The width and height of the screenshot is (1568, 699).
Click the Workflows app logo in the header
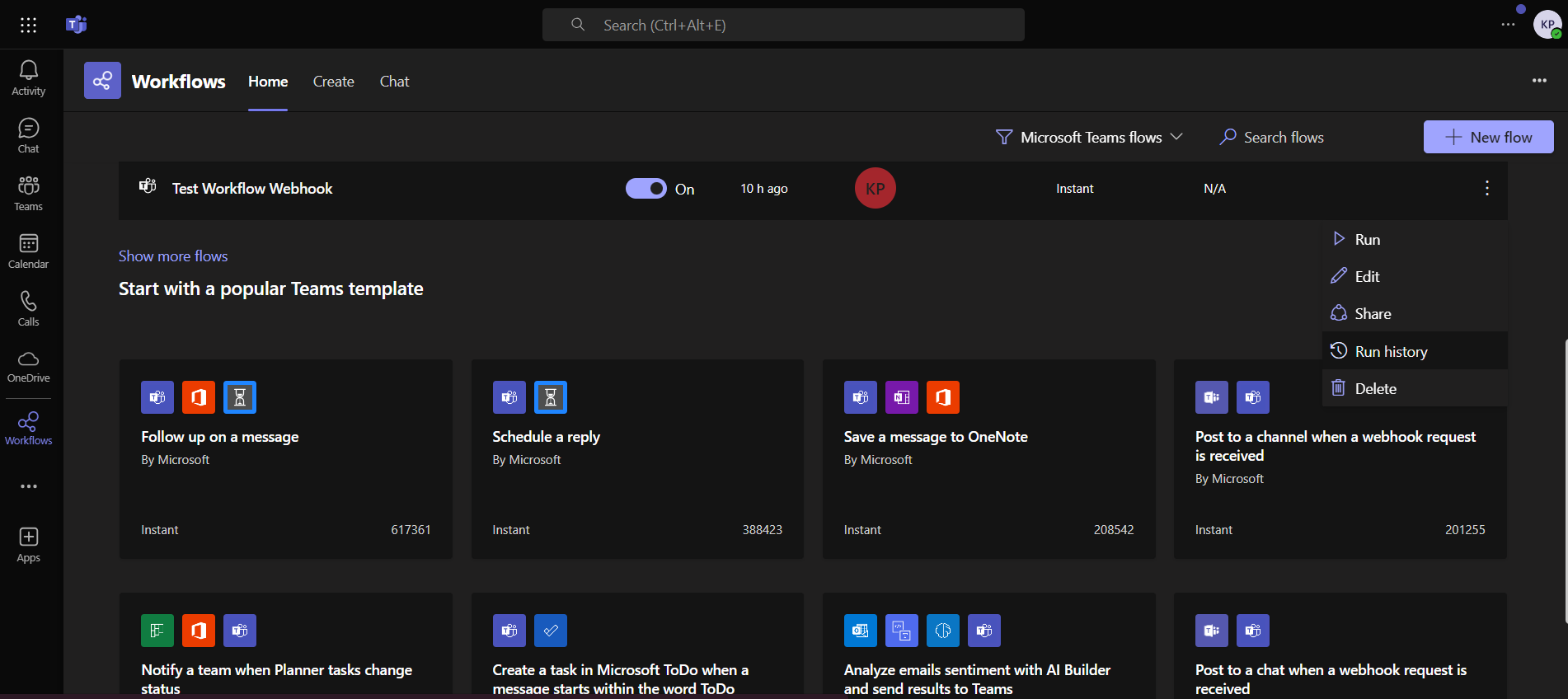102,81
